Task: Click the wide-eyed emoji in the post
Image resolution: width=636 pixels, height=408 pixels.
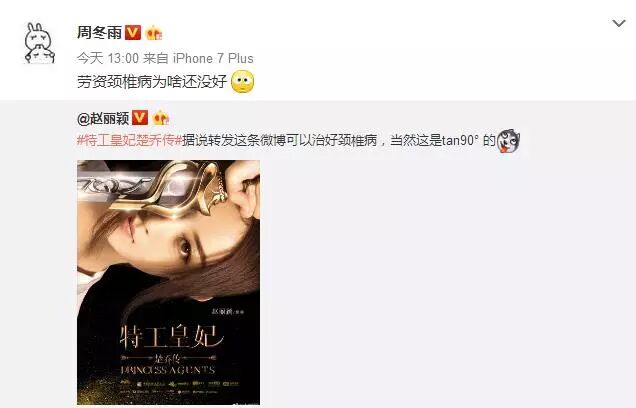Action: click(243, 82)
